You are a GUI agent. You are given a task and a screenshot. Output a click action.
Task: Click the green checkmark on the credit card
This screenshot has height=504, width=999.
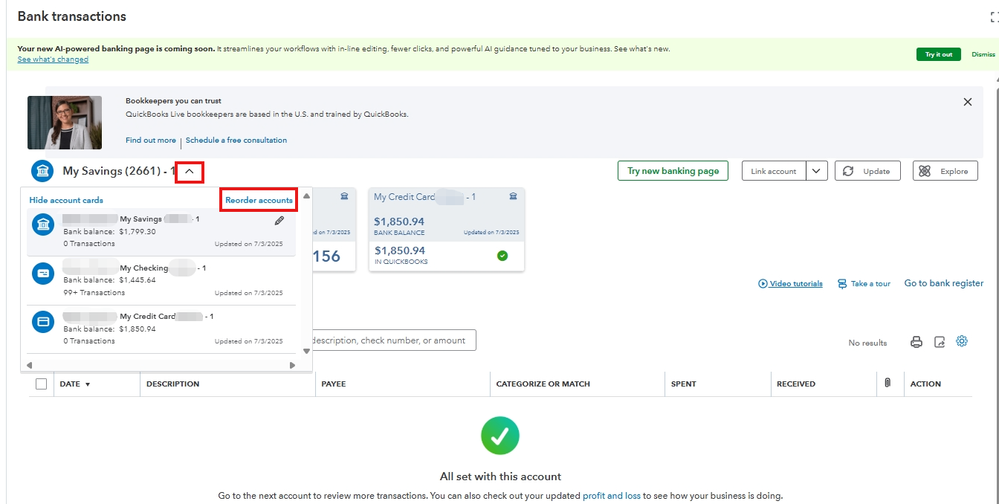(x=502, y=256)
